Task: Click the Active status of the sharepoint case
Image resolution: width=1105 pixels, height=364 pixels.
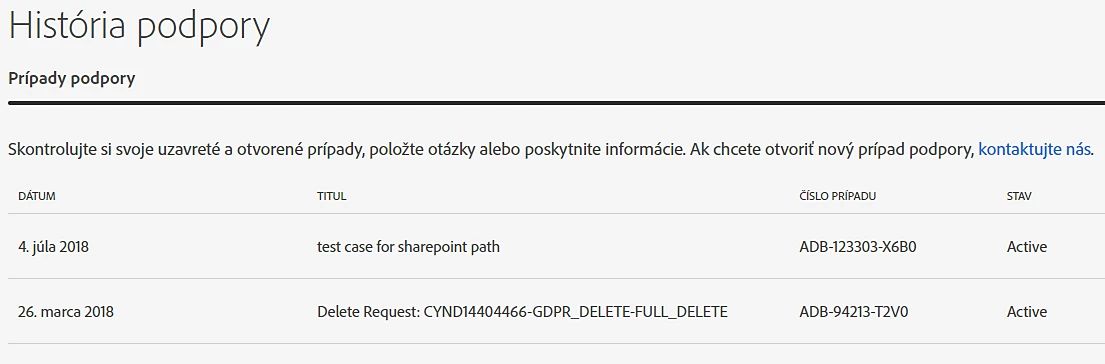Action: pos(1027,247)
